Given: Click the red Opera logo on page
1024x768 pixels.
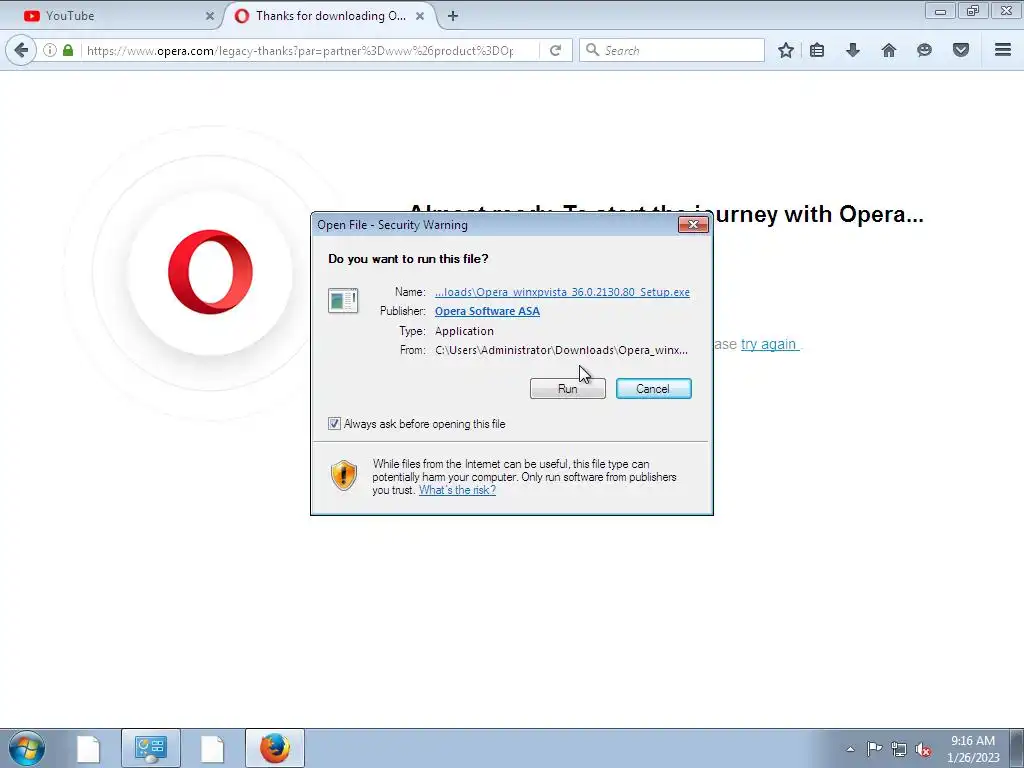Looking at the screenshot, I should tap(210, 272).
